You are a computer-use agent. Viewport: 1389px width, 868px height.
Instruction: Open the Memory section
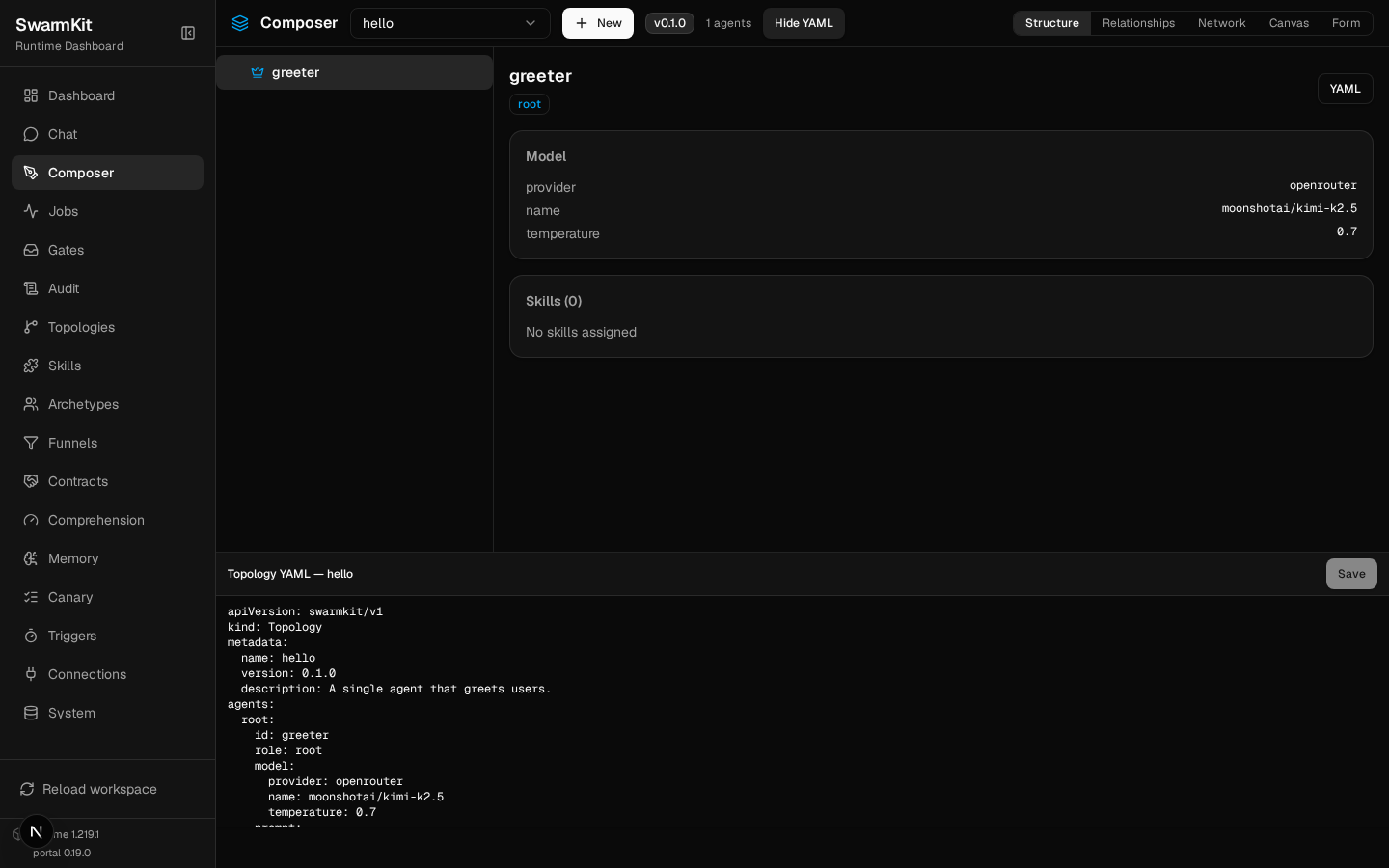(107, 558)
